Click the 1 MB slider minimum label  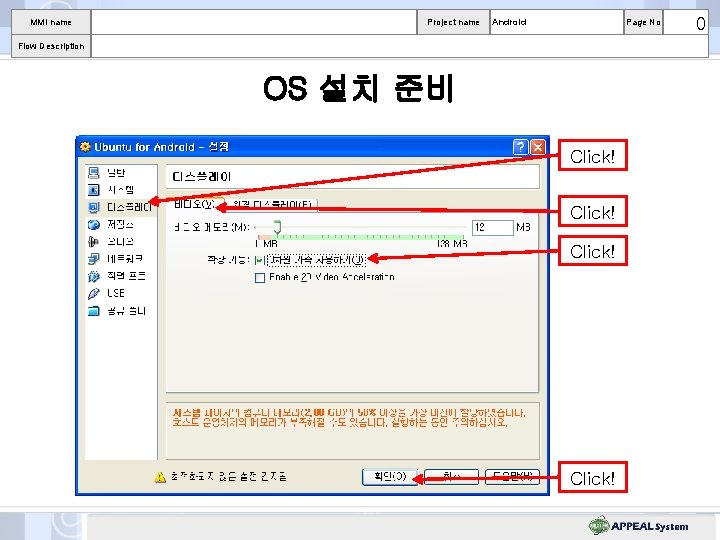point(267,243)
